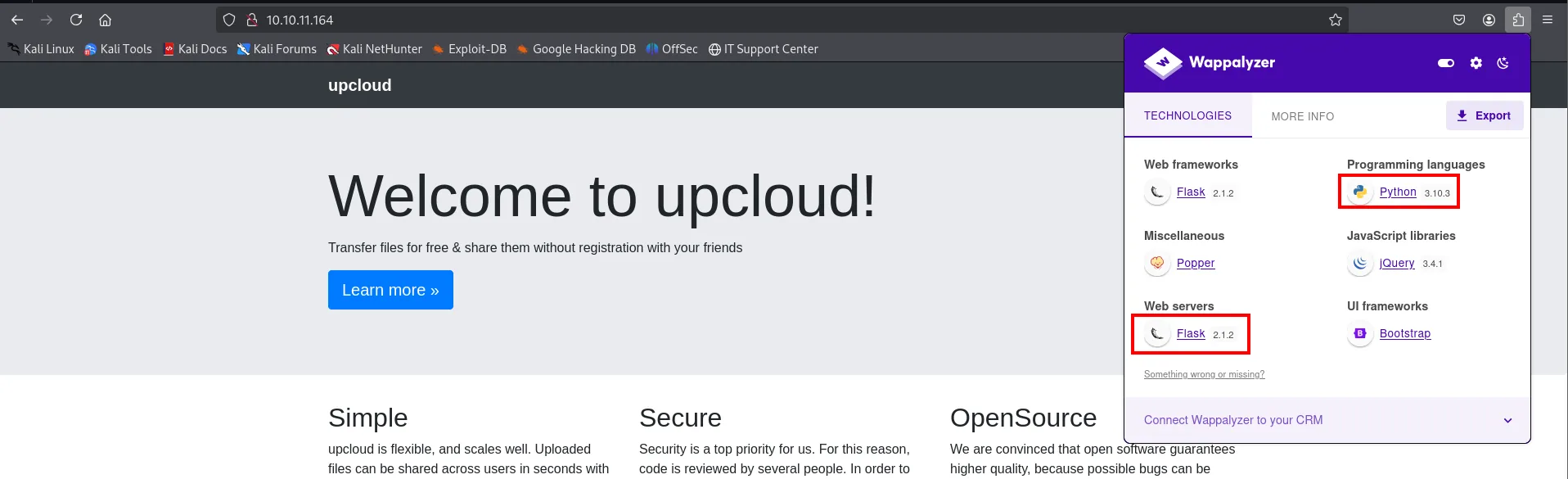The image size is (1568, 479).
Task: Open the Popper link
Action: (x=1196, y=263)
